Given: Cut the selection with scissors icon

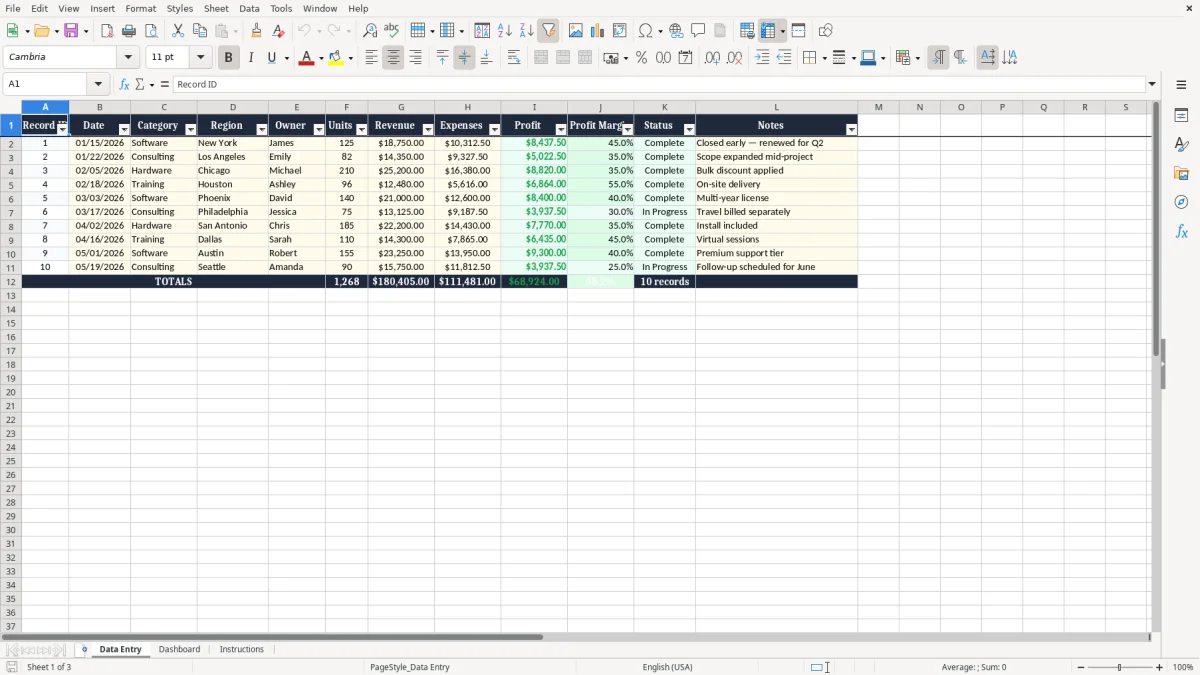Looking at the screenshot, I should tap(178, 31).
